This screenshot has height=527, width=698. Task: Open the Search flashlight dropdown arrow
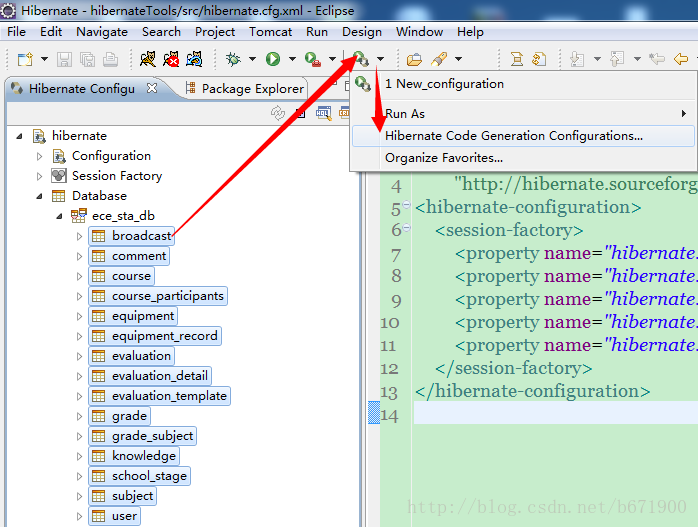pos(459,59)
